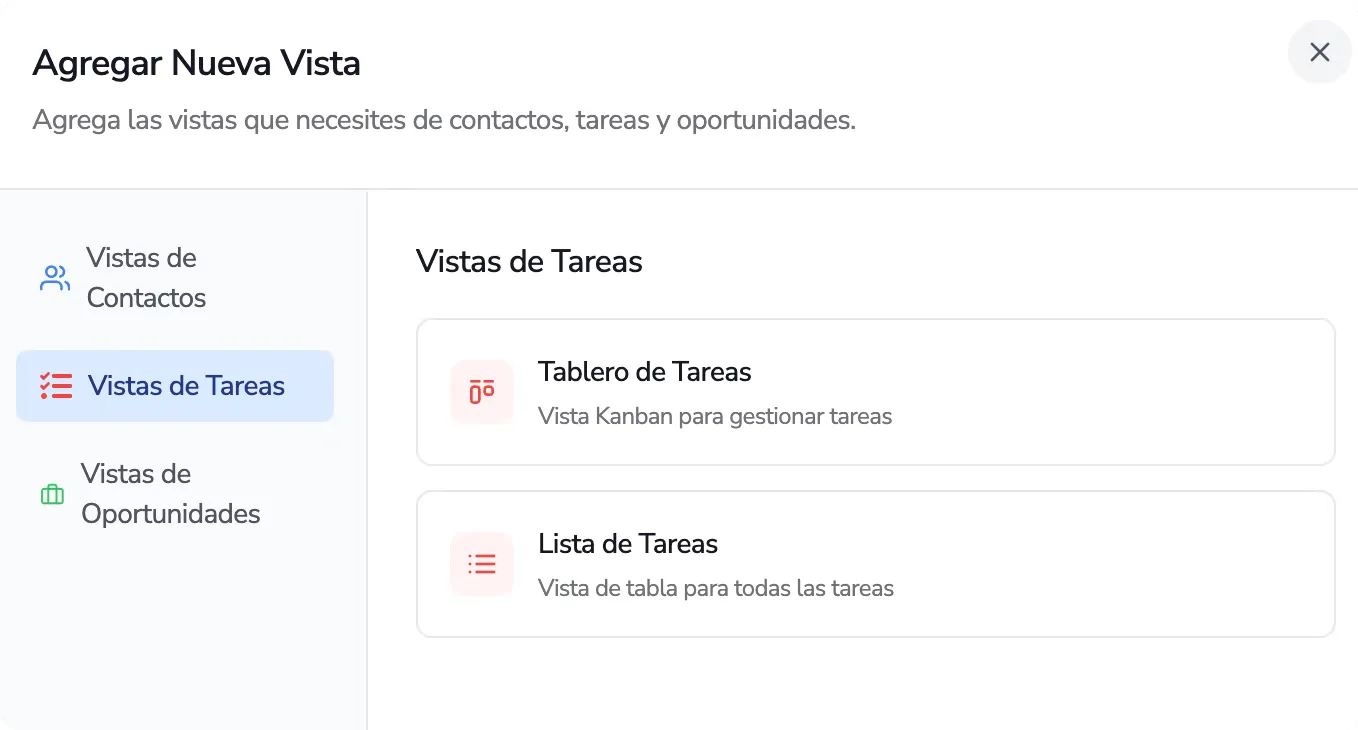The width and height of the screenshot is (1358, 730).
Task: Select the red checklist icon beside Vistas de Tareas
Action: point(57,386)
